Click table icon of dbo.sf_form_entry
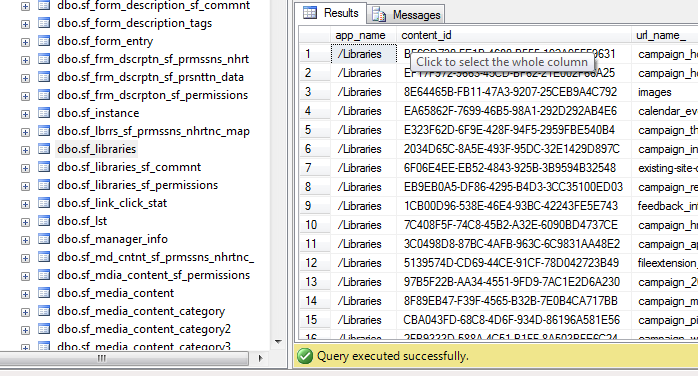Screen dimensions: 698x376 coord(44,41)
